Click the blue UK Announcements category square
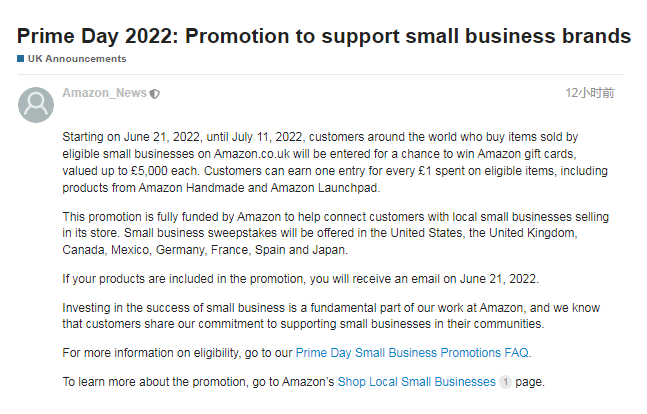This screenshot has width=647, height=414. pyautogui.click(x=20, y=59)
